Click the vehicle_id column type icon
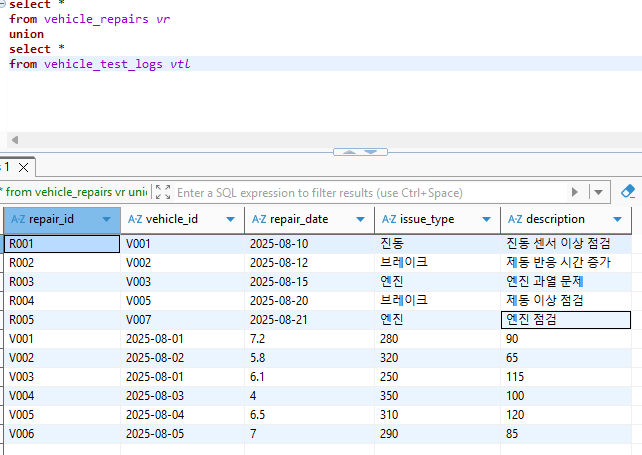 point(135,219)
